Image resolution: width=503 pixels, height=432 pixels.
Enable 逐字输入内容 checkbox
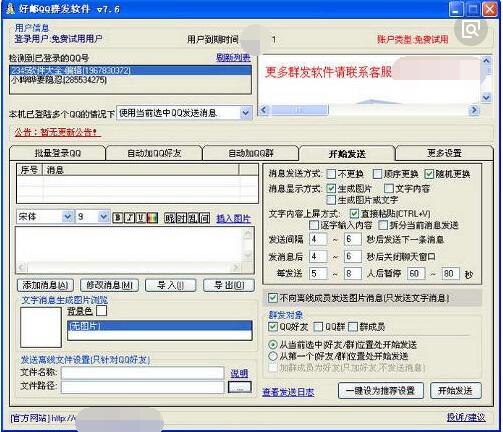pyautogui.click(x=314, y=225)
